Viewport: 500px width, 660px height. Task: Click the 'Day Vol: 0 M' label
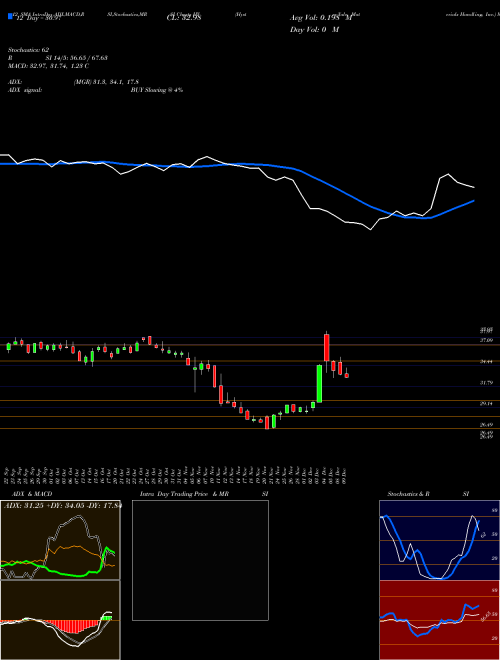point(315,30)
